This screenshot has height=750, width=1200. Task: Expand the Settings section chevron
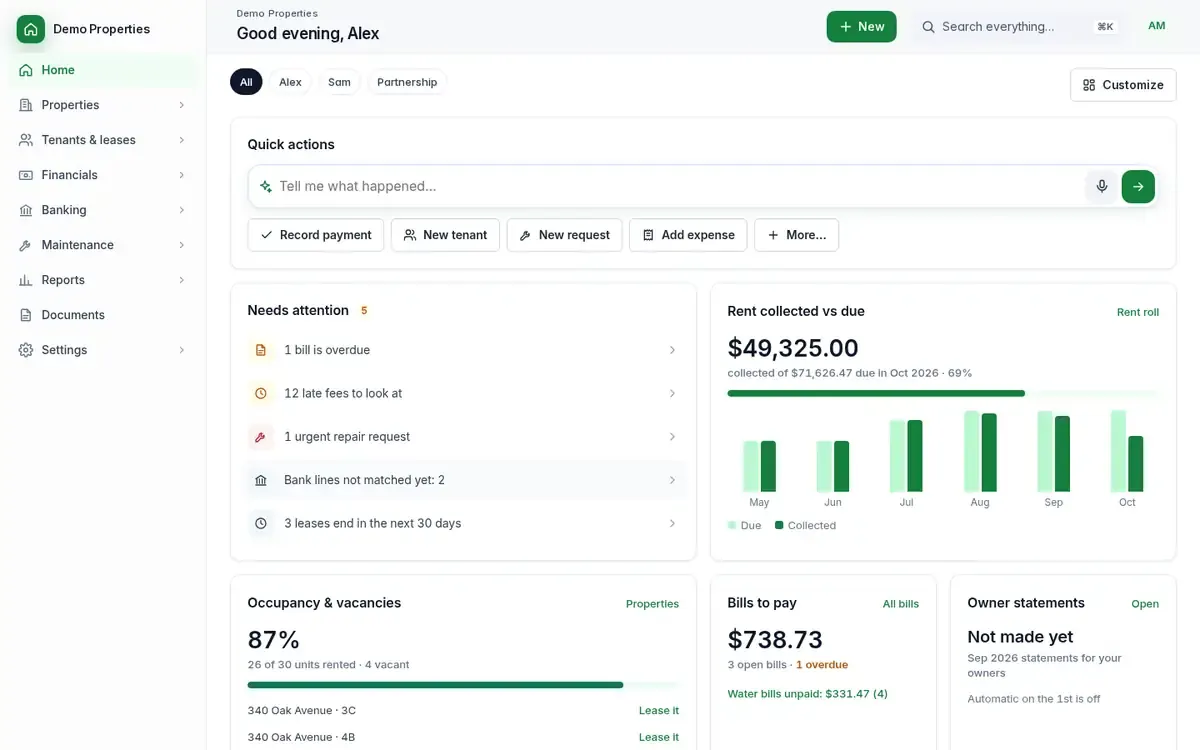(182, 350)
